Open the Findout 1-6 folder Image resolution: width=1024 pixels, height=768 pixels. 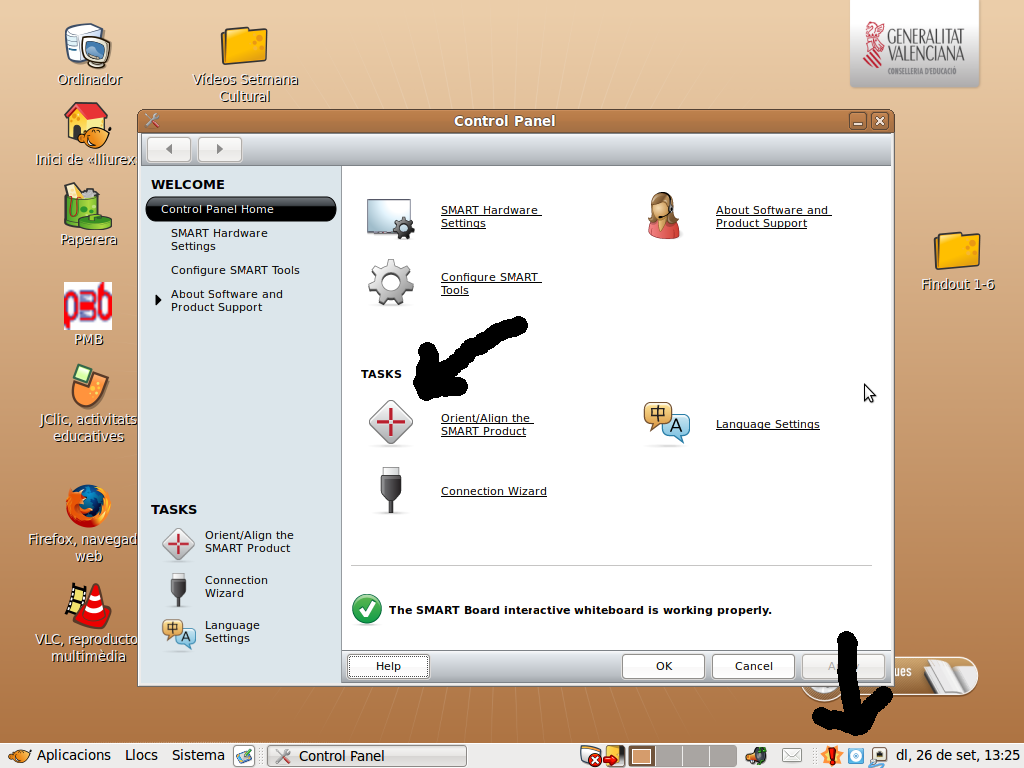coord(957,251)
